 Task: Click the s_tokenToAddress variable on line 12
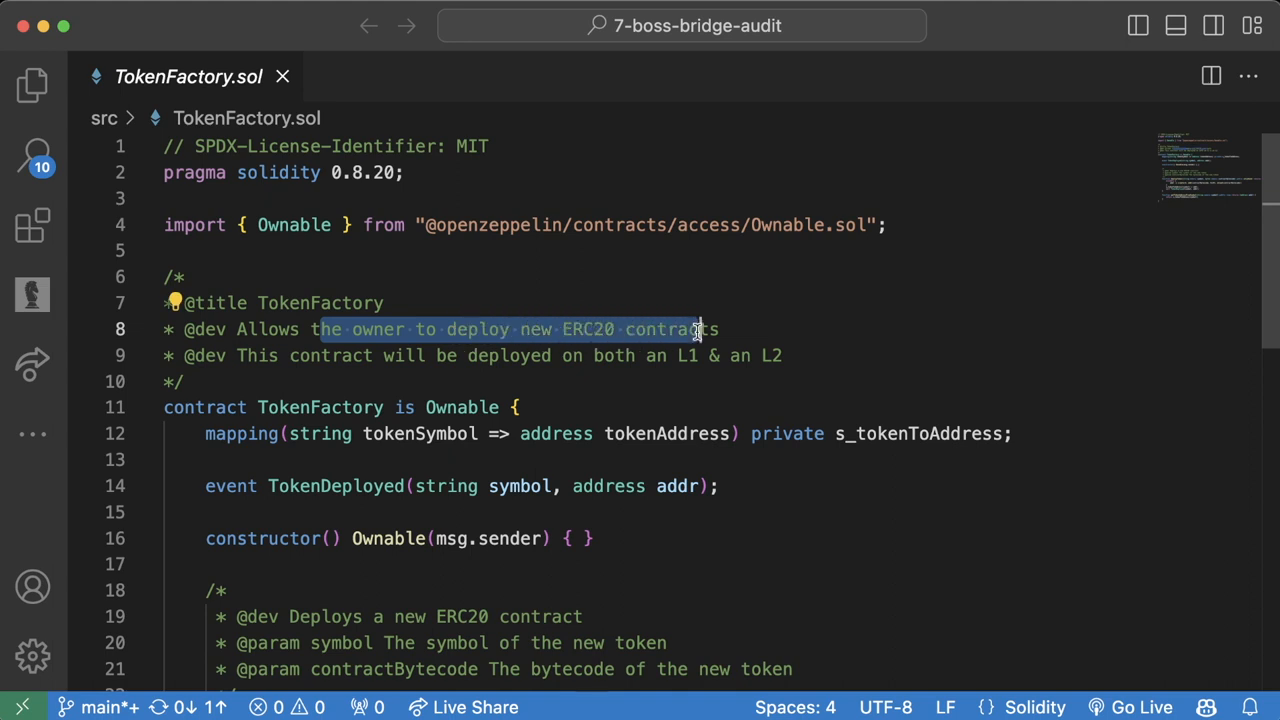[x=918, y=434]
